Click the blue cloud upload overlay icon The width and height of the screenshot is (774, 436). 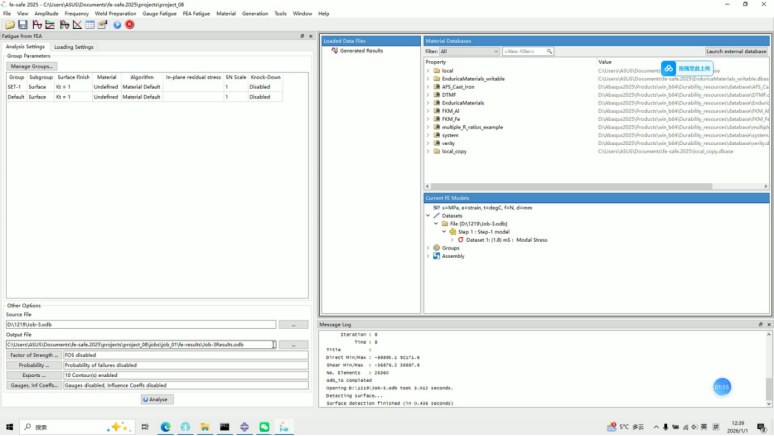(668, 69)
